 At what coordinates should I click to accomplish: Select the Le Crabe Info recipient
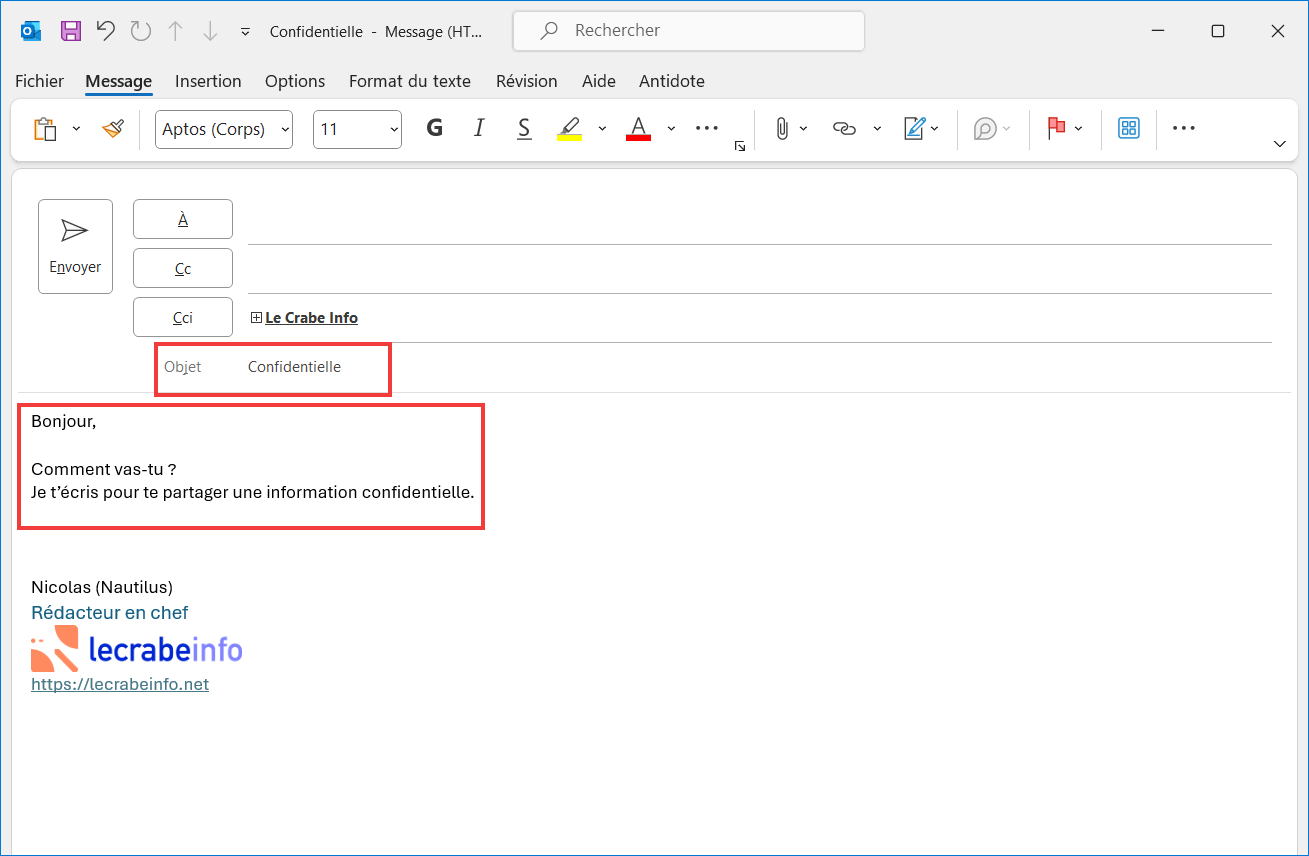pyautogui.click(x=311, y=318)
